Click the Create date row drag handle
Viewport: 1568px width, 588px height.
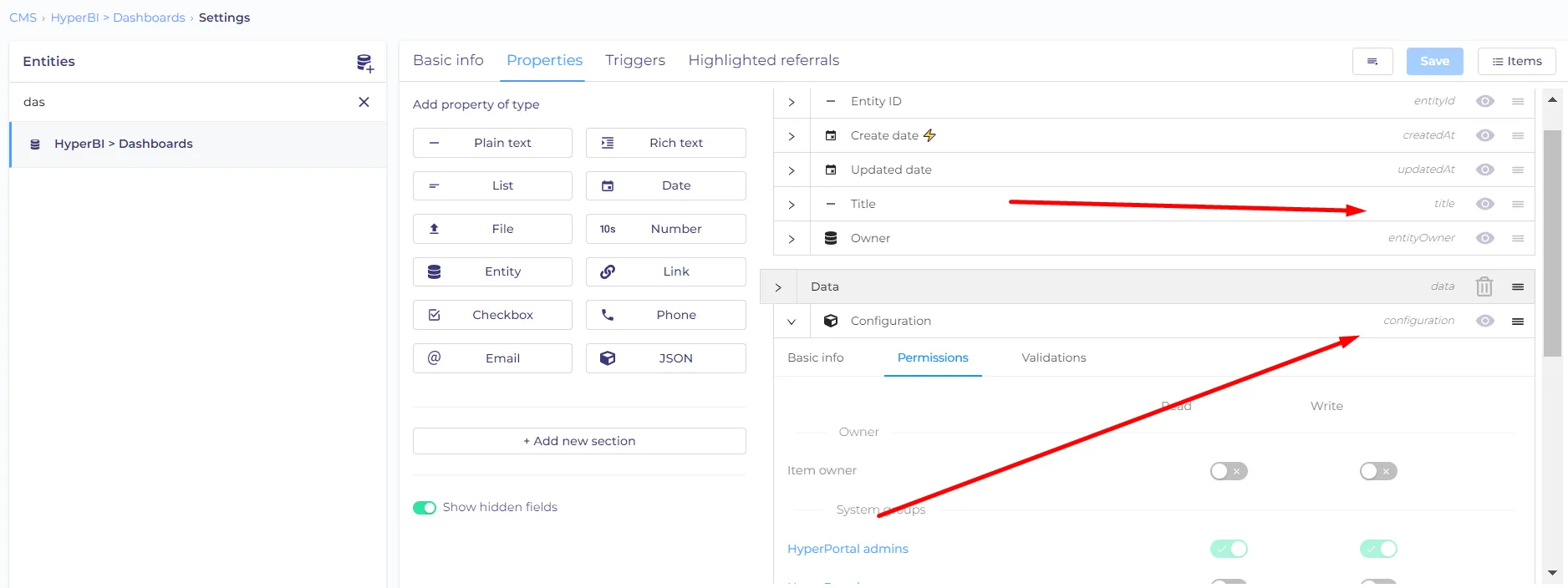pyautogui.click(x=1518, y=135)
